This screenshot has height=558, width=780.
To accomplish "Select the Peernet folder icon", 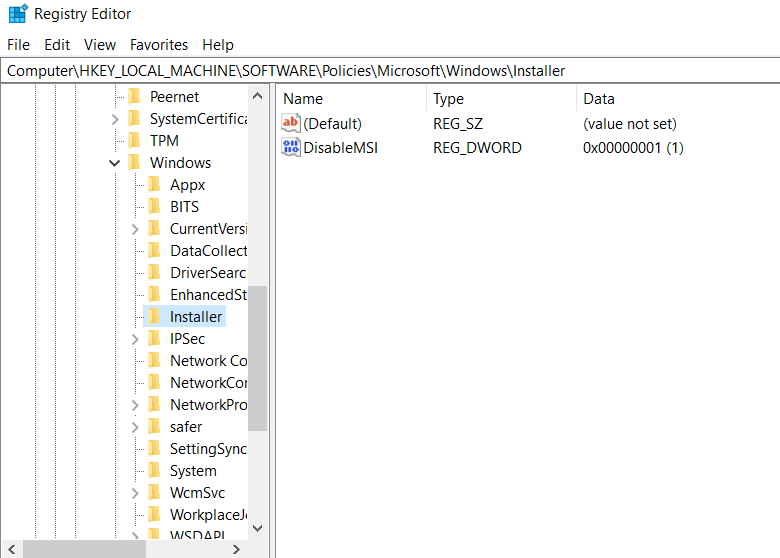I will (x=134, y=96).
